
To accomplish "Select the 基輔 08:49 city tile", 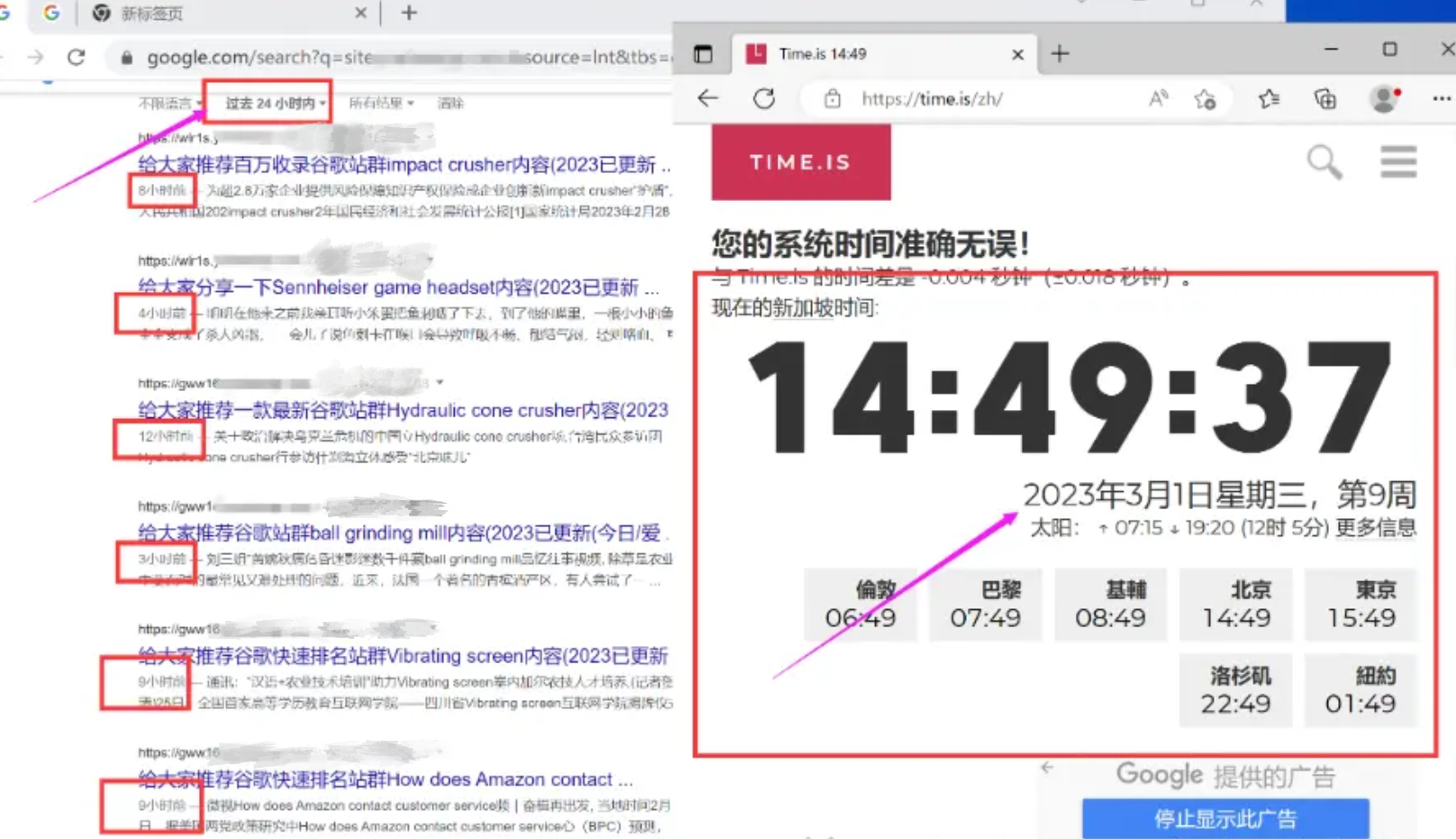I will click(1110, 605).
